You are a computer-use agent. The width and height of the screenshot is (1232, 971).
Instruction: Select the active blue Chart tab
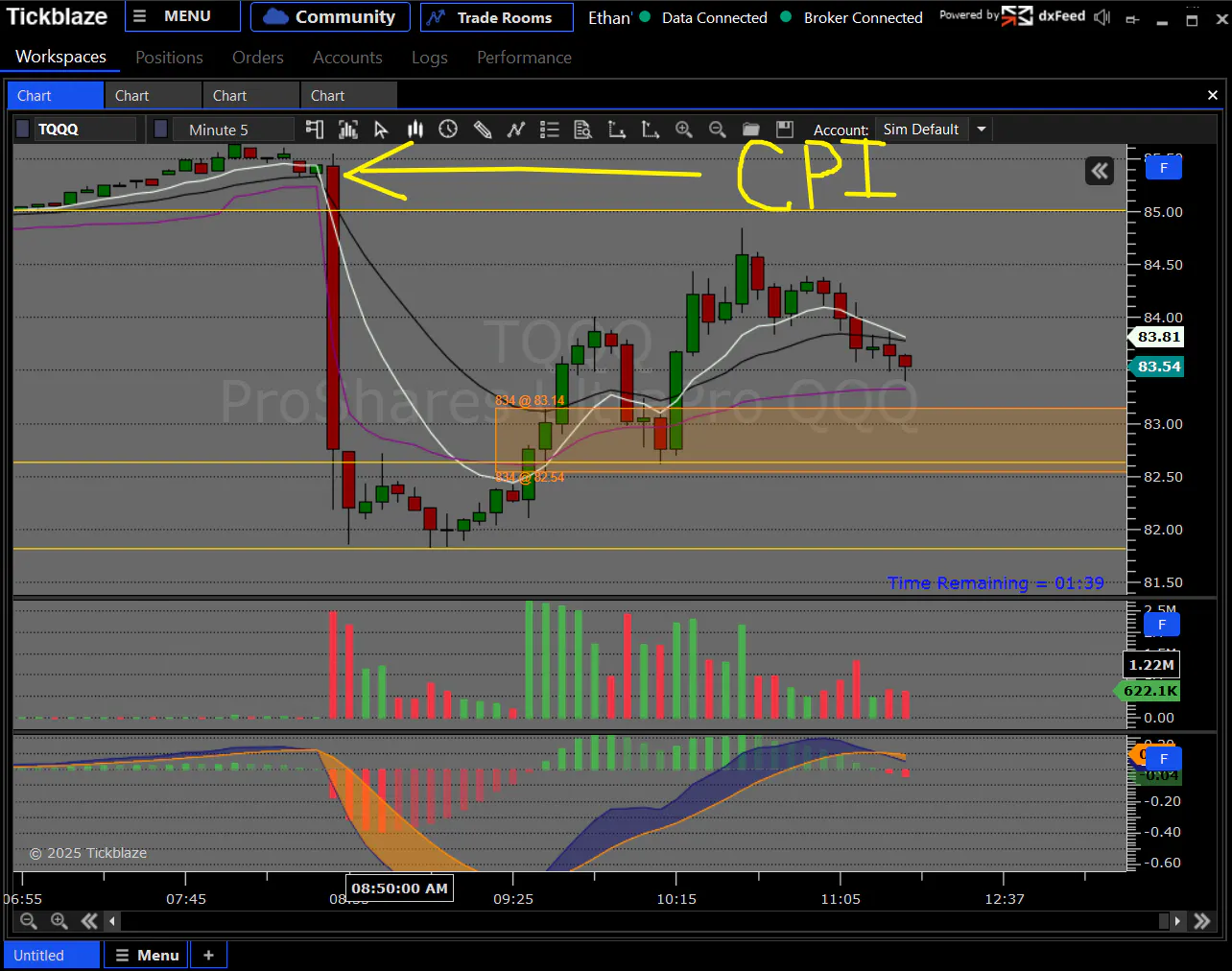pos(55,95)
